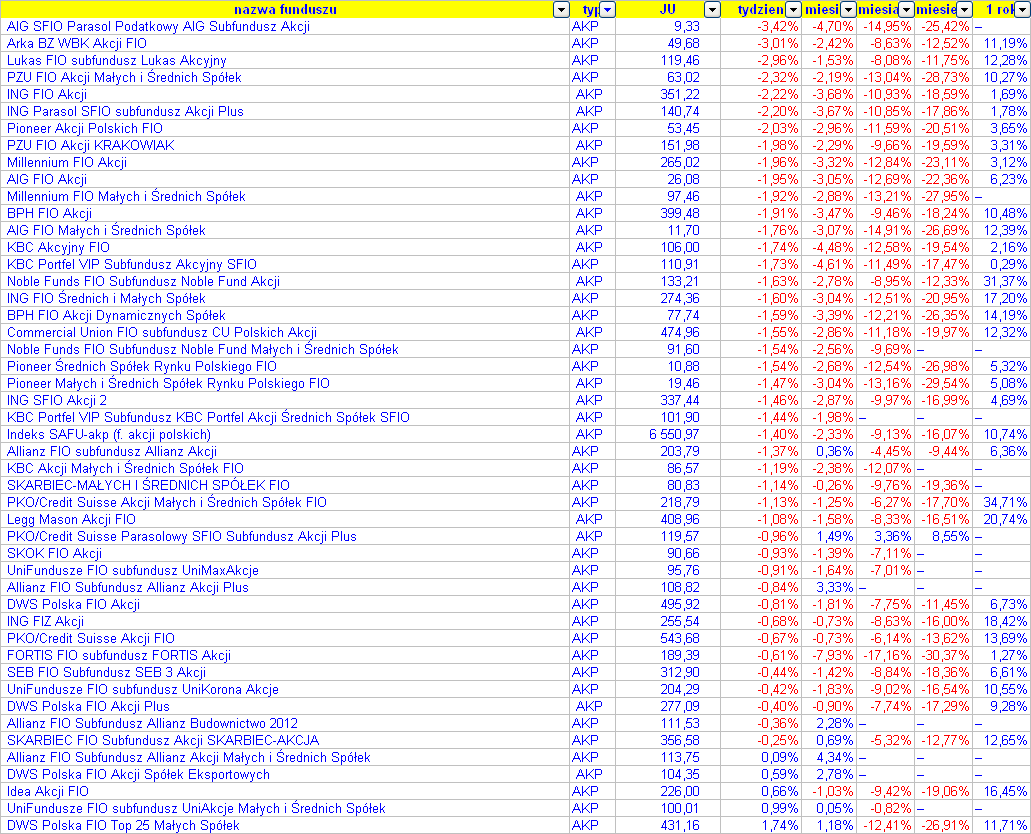
Task: Select 'Commercial Union FIO subfundusz CU Polskich Akcji'
Action: [162, 333]
